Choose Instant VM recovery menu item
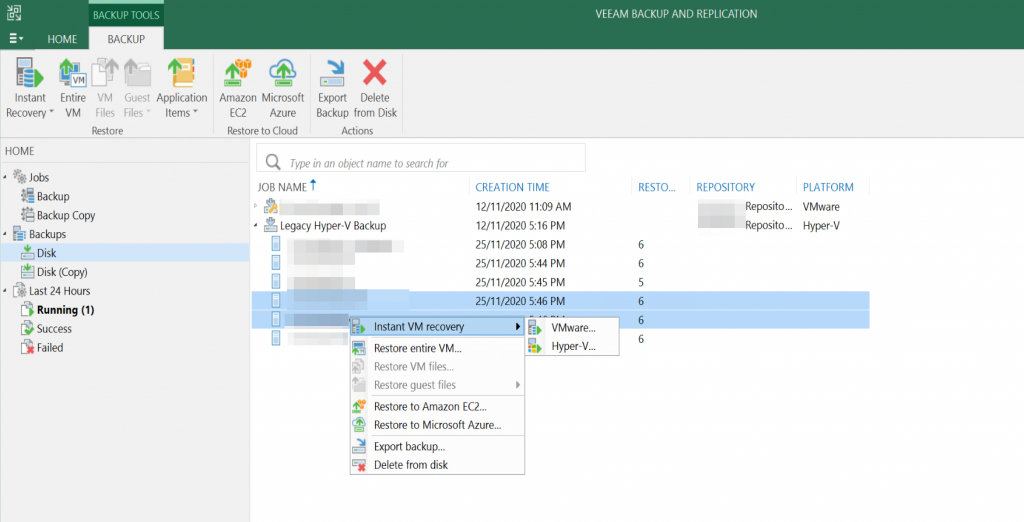Image resolution: width=1024 pixels, height=522 pixels. pyautogui.click(x=438, y=327)
